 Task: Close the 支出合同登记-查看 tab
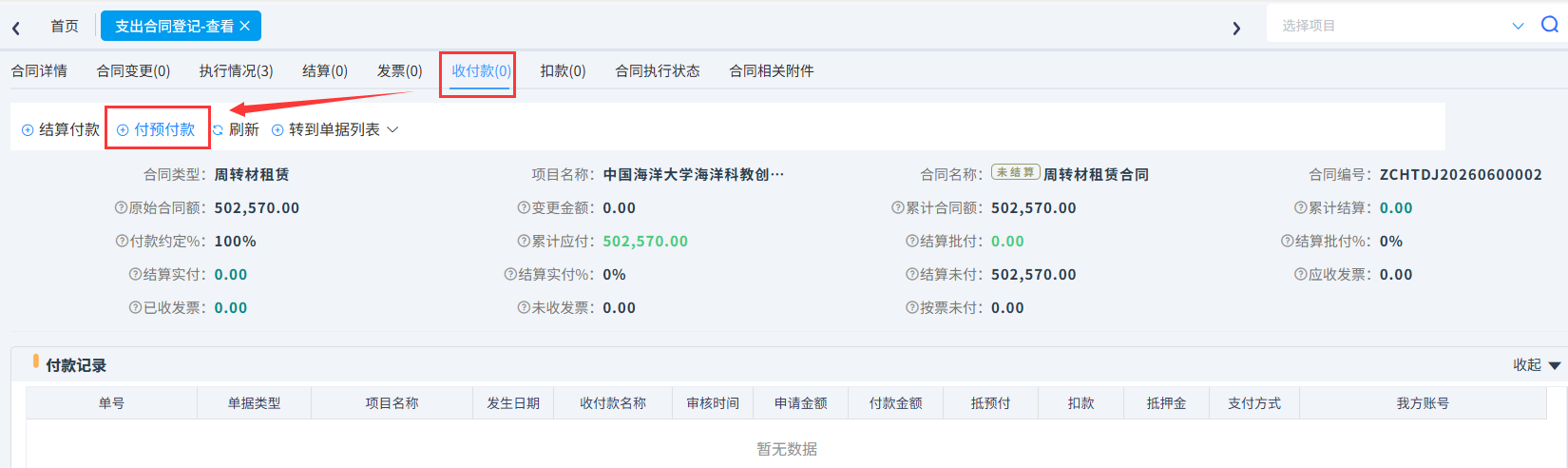click(245, 26)
